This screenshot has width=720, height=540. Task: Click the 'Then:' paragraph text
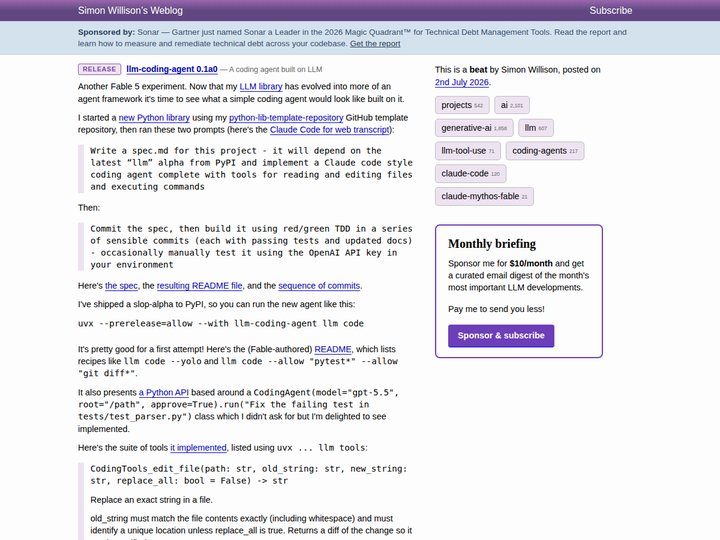tap(89, 208)
